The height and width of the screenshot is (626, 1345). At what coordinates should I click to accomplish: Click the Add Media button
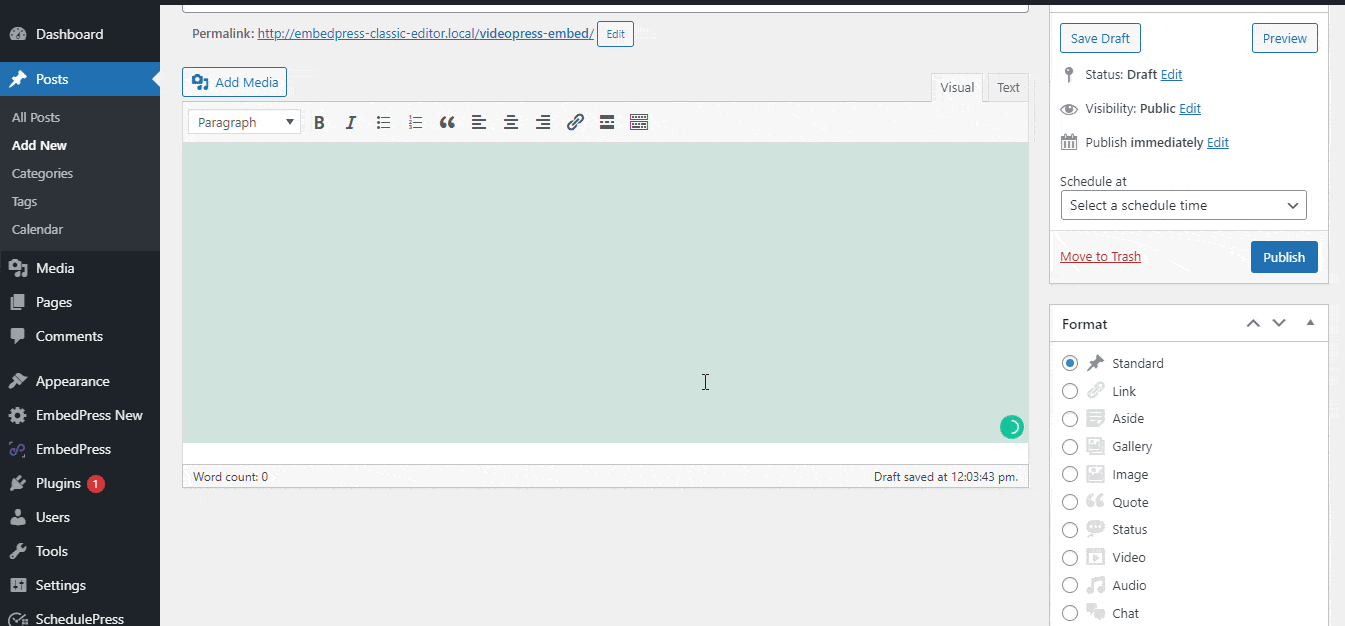235,82
